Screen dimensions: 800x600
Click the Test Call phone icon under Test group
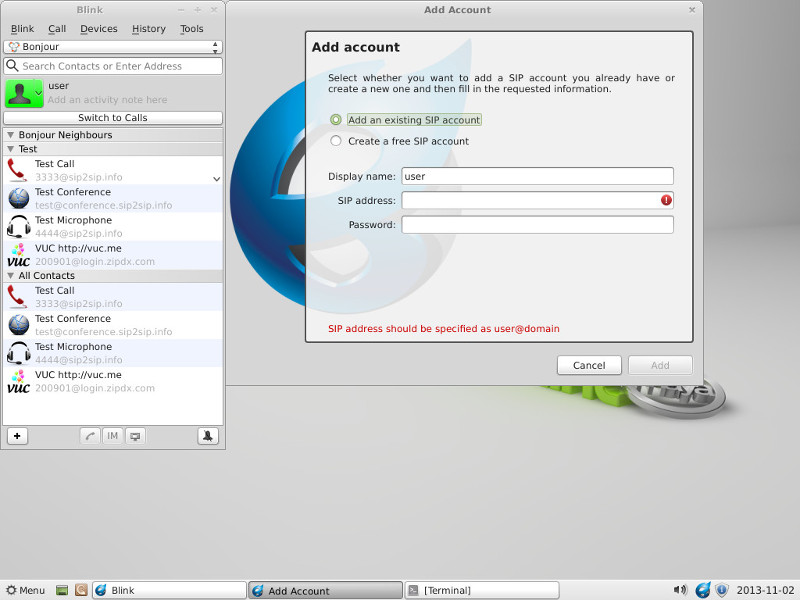coord(17,170)
